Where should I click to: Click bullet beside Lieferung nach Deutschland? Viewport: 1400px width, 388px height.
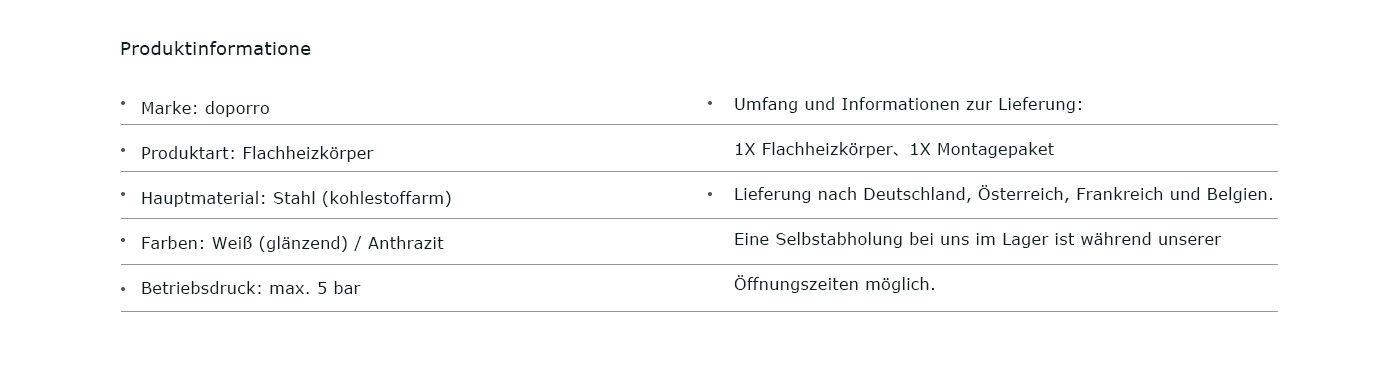[710, 194]
